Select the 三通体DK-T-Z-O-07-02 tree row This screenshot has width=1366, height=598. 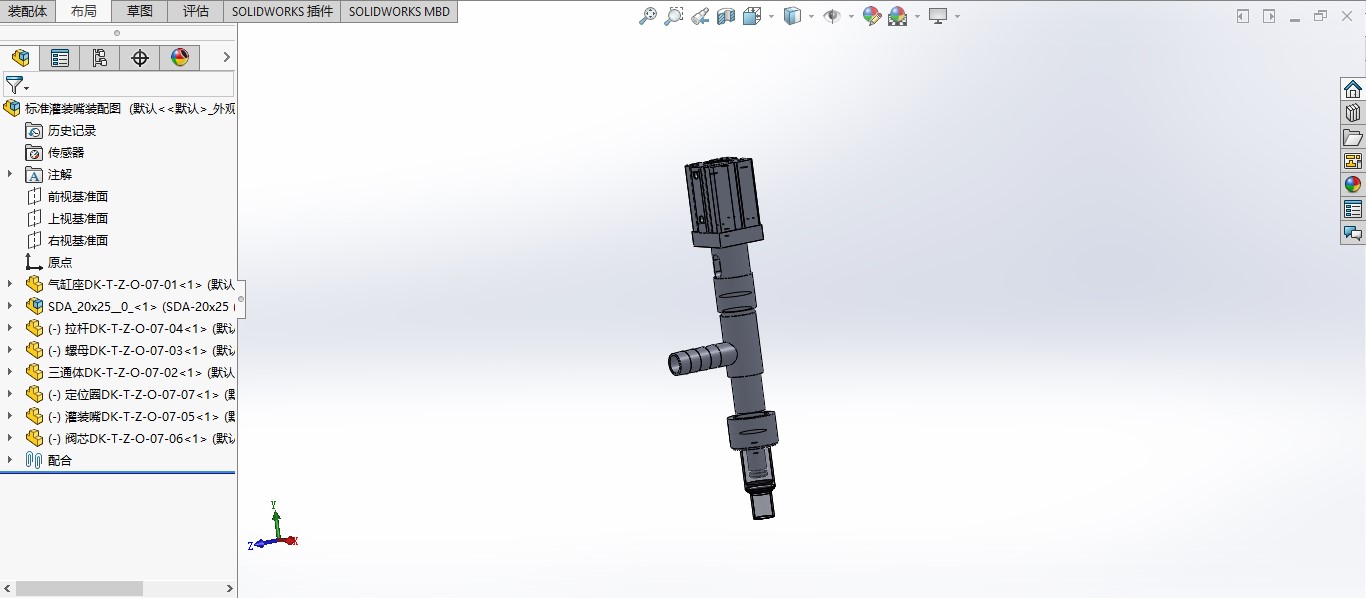click(130, 372)
